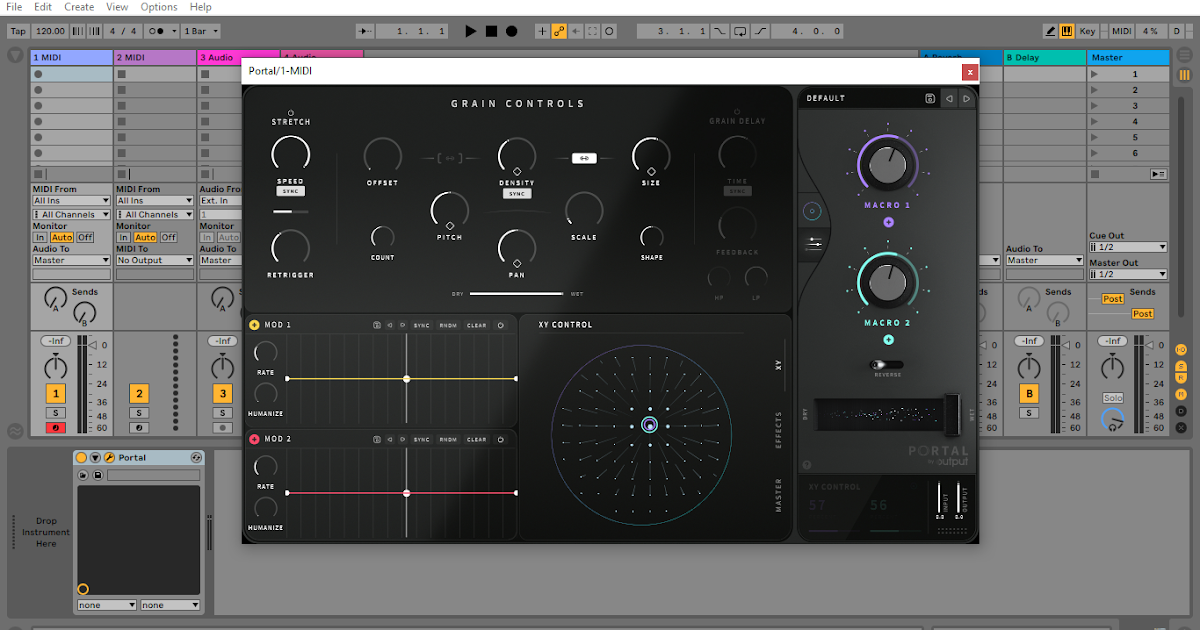Click the link icon between Offset and Density
Image resolution: width=1200 pixels, height=630 pixels.
point(450,157)
